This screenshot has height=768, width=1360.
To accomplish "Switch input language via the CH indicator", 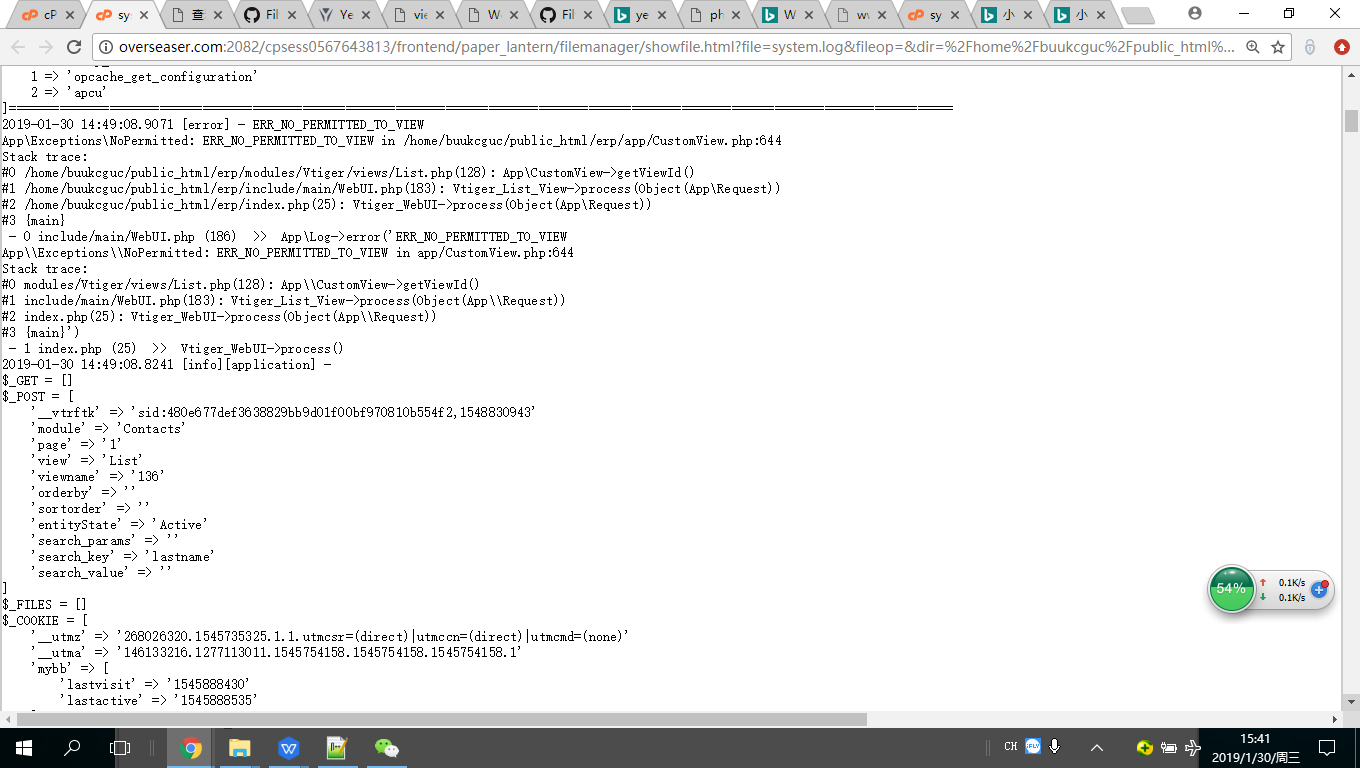I will coord(1011,747).
